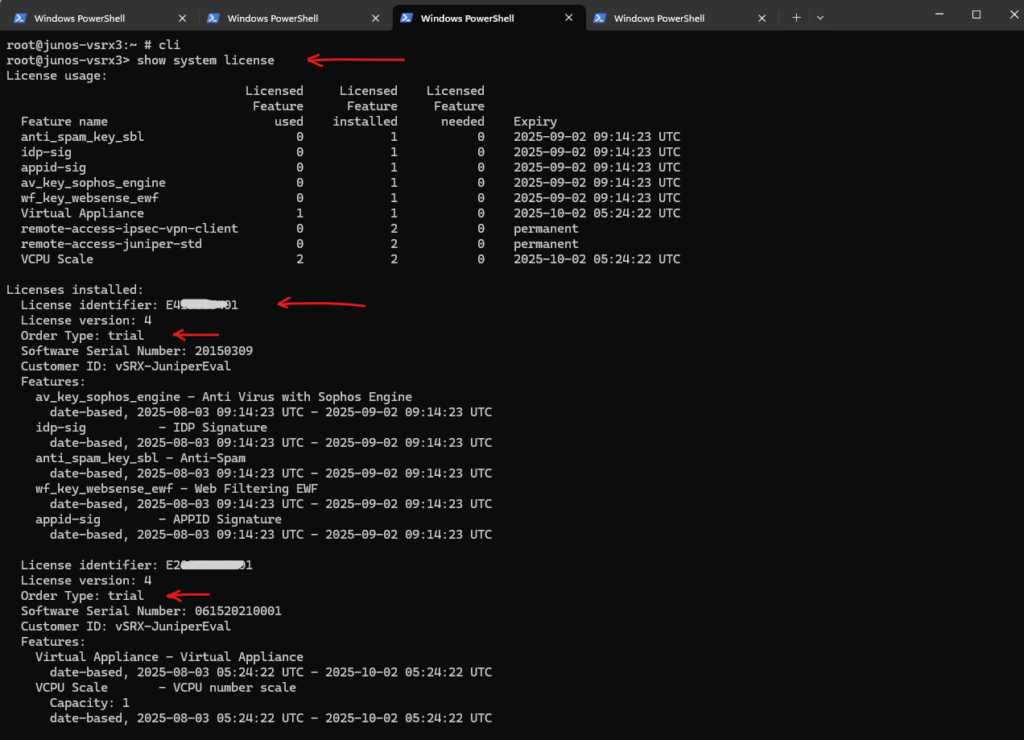Minimize the terminal window
Screen dimensions: 1024x740
939,14
